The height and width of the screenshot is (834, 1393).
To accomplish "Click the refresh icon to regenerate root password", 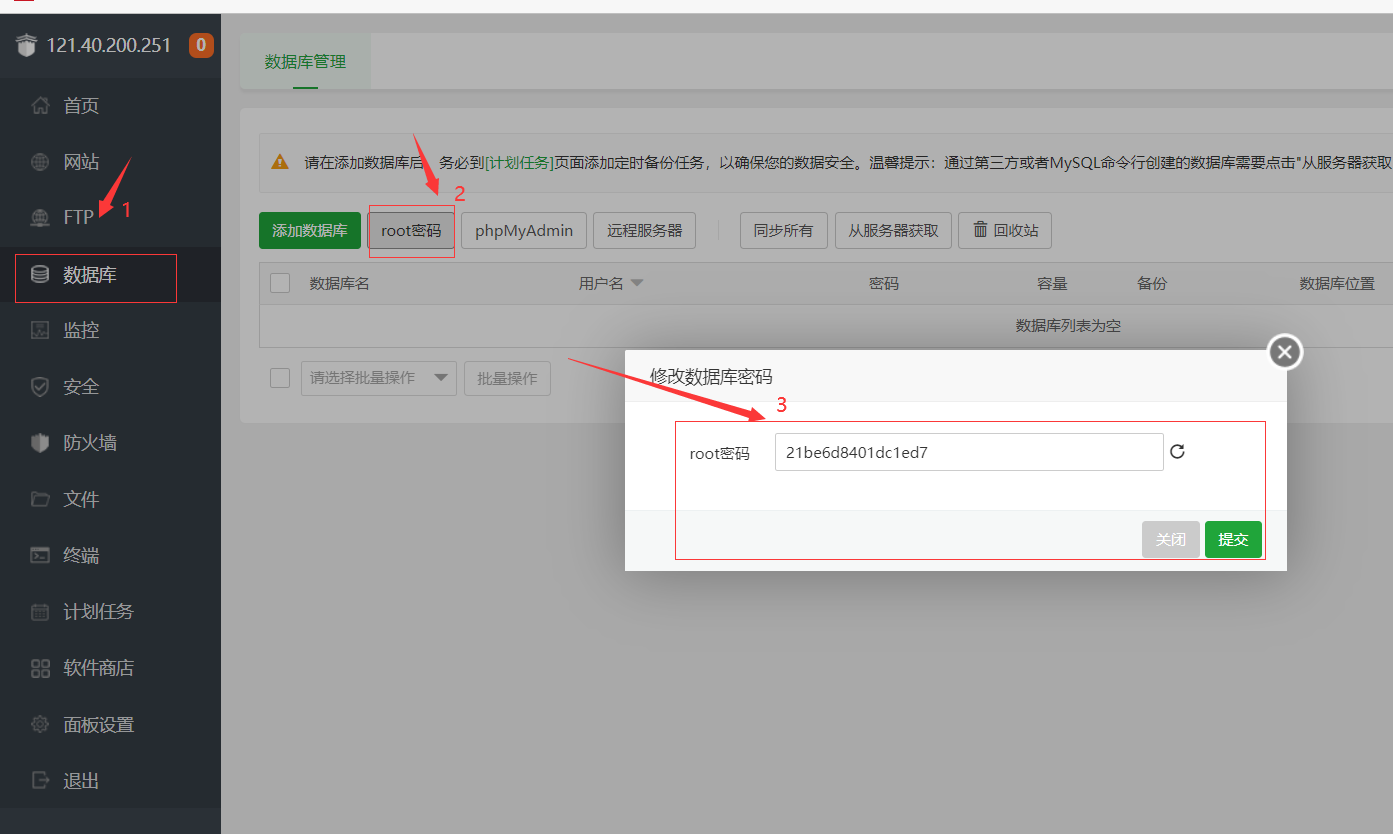I will click(1177, 451).
